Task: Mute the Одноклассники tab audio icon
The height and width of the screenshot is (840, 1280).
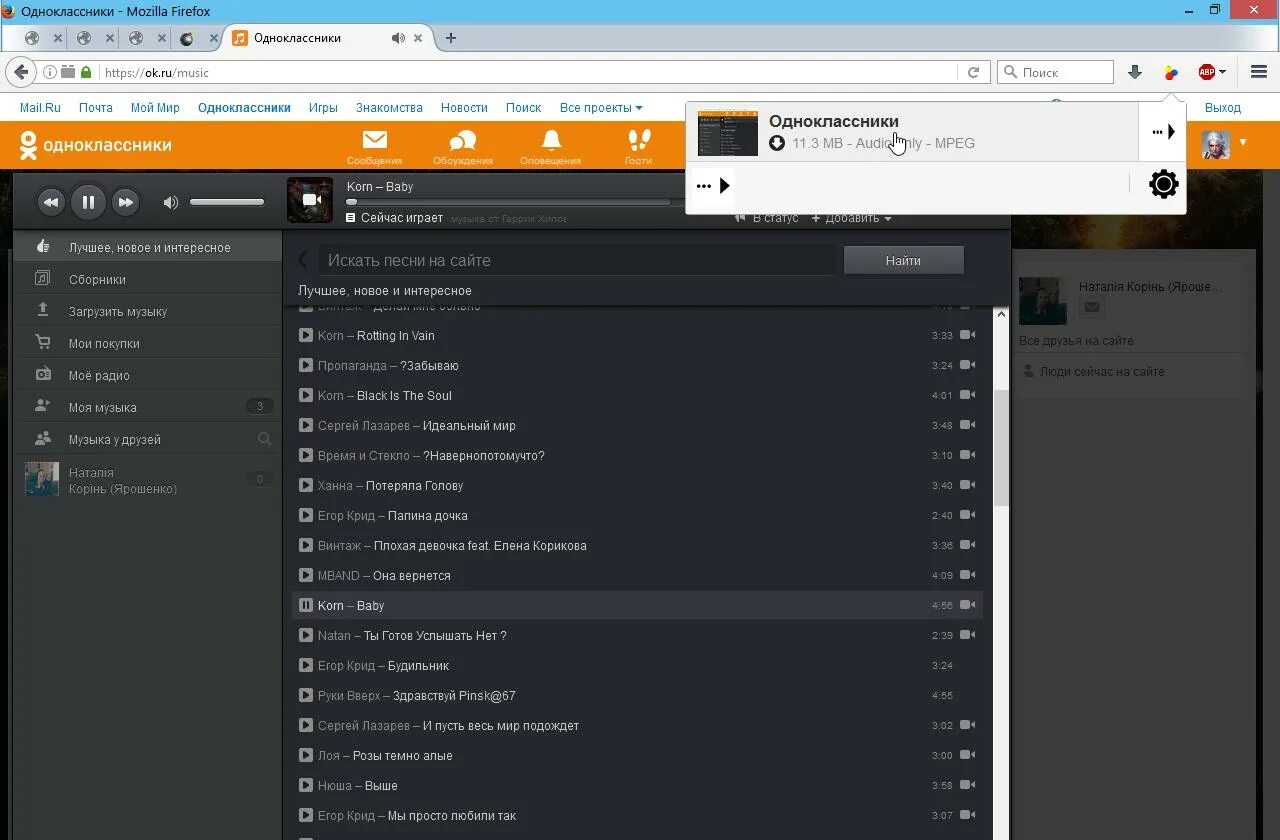Action: coord(398,38)
